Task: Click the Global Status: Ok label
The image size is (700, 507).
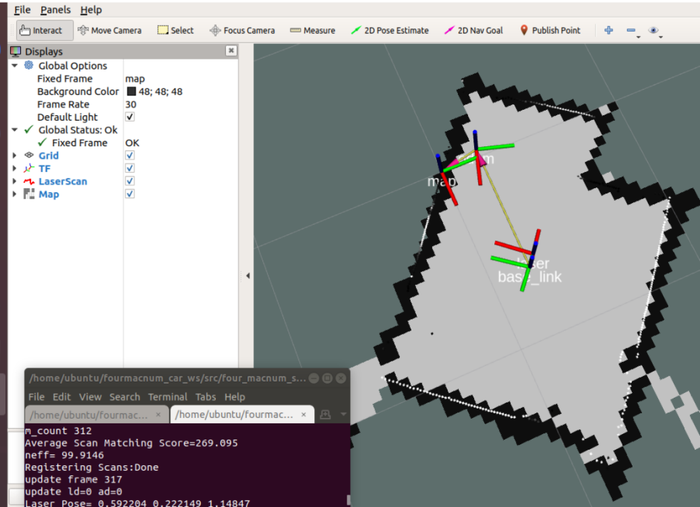Action: click(x=78, y=130)
